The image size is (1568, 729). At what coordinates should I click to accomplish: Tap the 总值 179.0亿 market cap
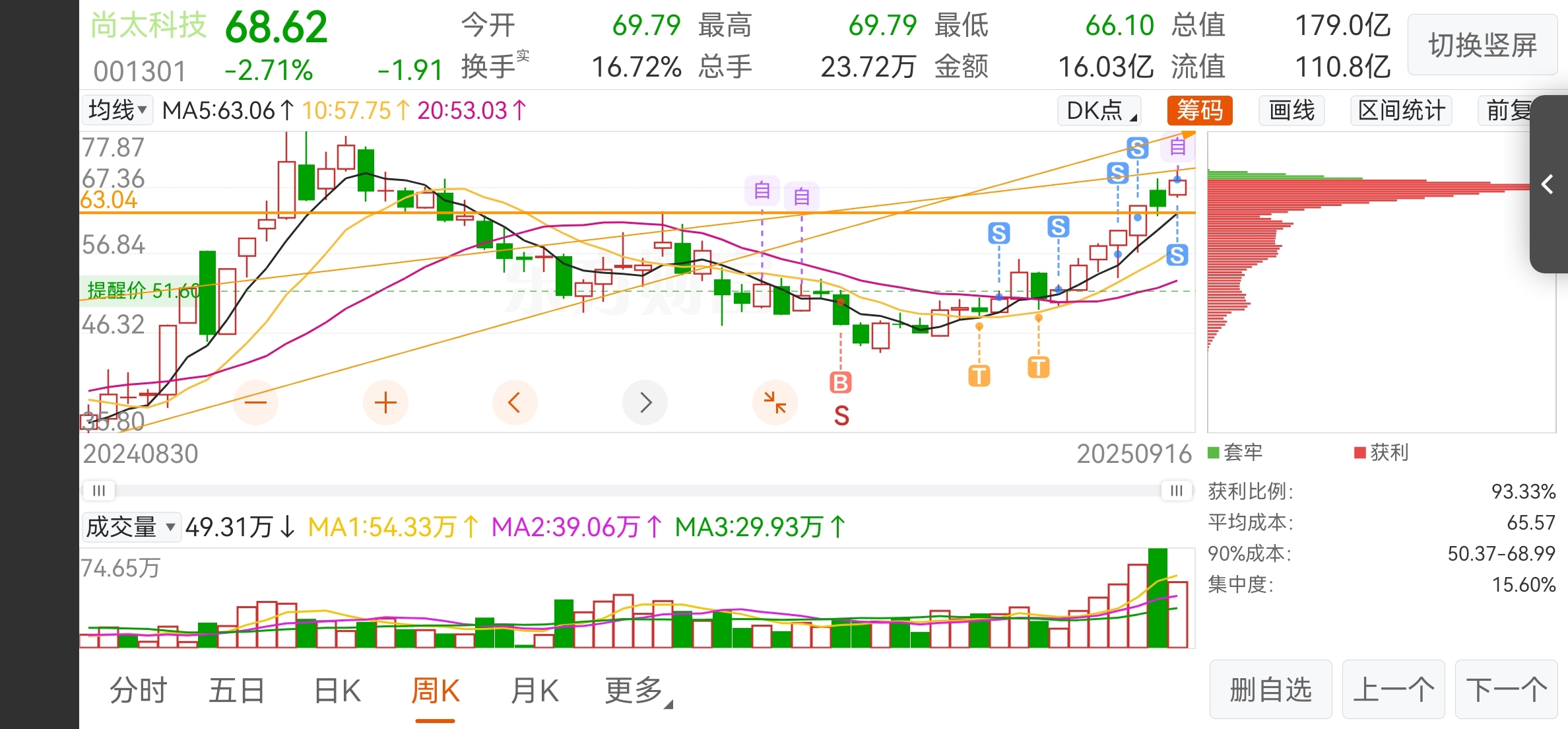coord(1342,26)
